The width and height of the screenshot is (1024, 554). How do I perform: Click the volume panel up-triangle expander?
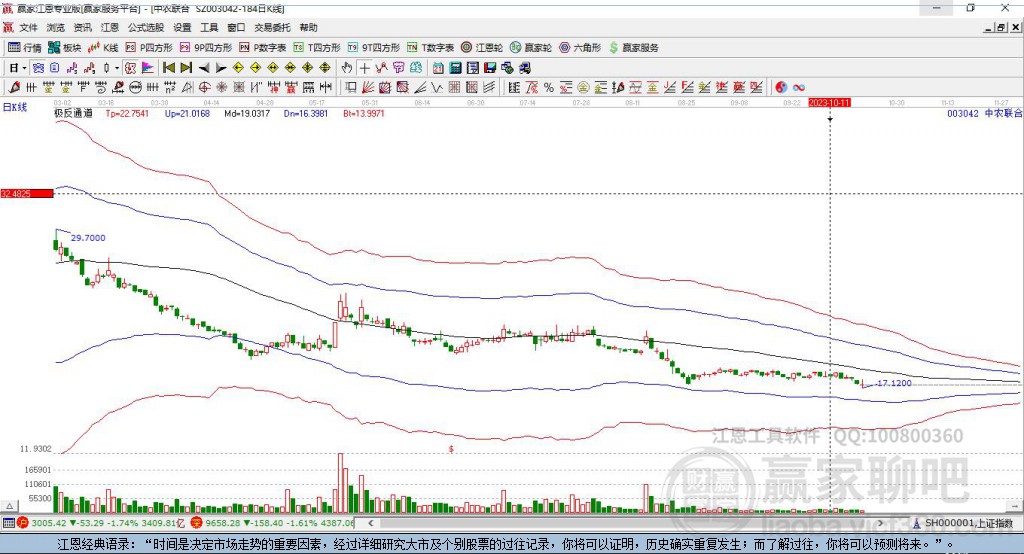(x=9, y=506)
